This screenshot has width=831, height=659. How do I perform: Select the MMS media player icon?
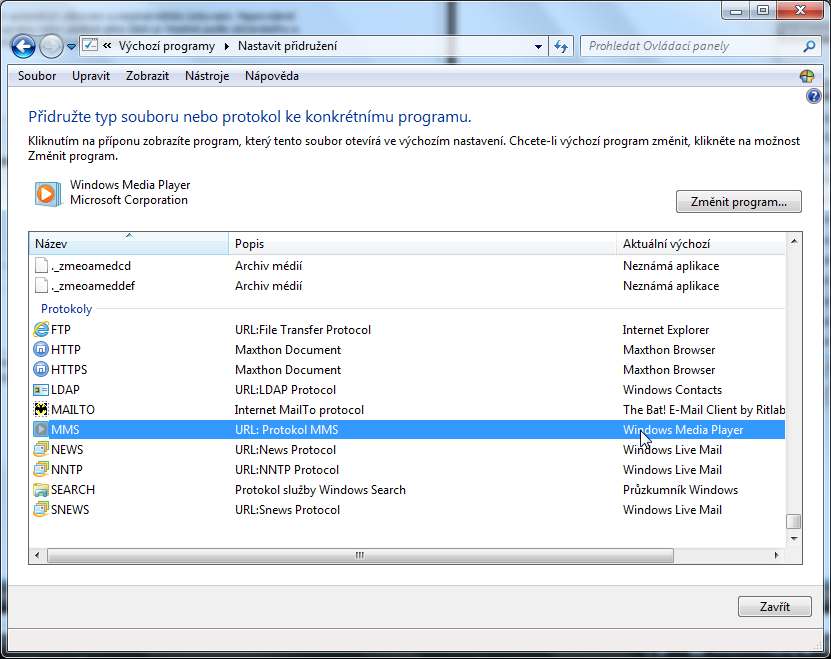point(41,429)
